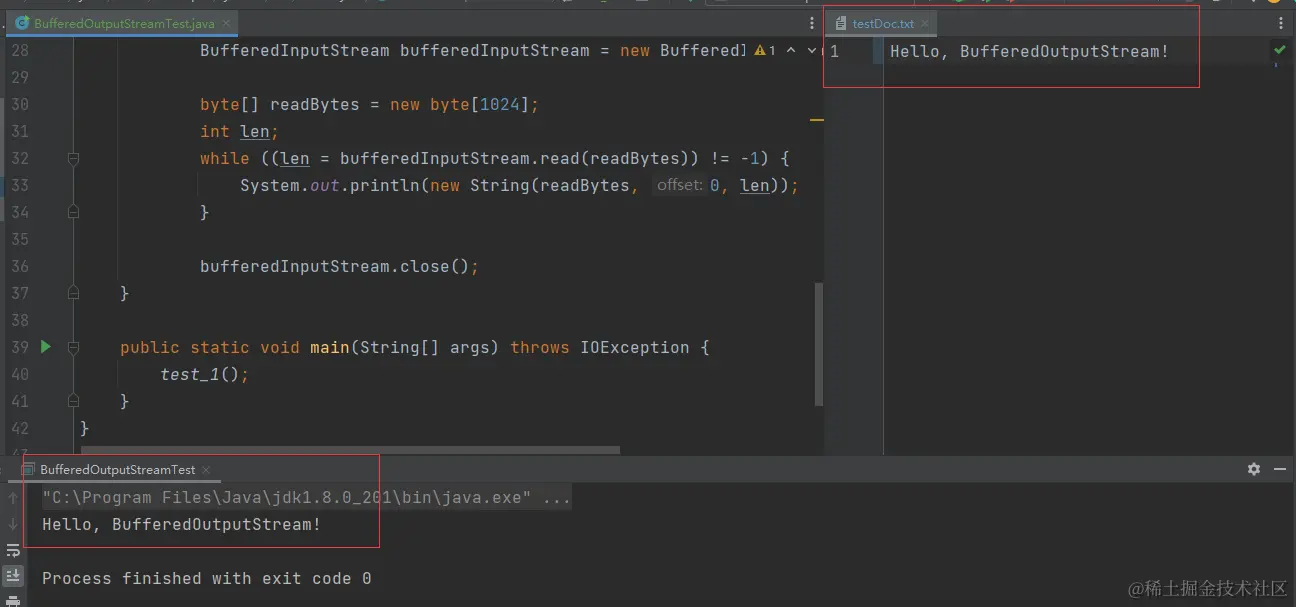Click 'IOException' in main method signature
This screenshot has width=1296, height=607.
(634, 347)
